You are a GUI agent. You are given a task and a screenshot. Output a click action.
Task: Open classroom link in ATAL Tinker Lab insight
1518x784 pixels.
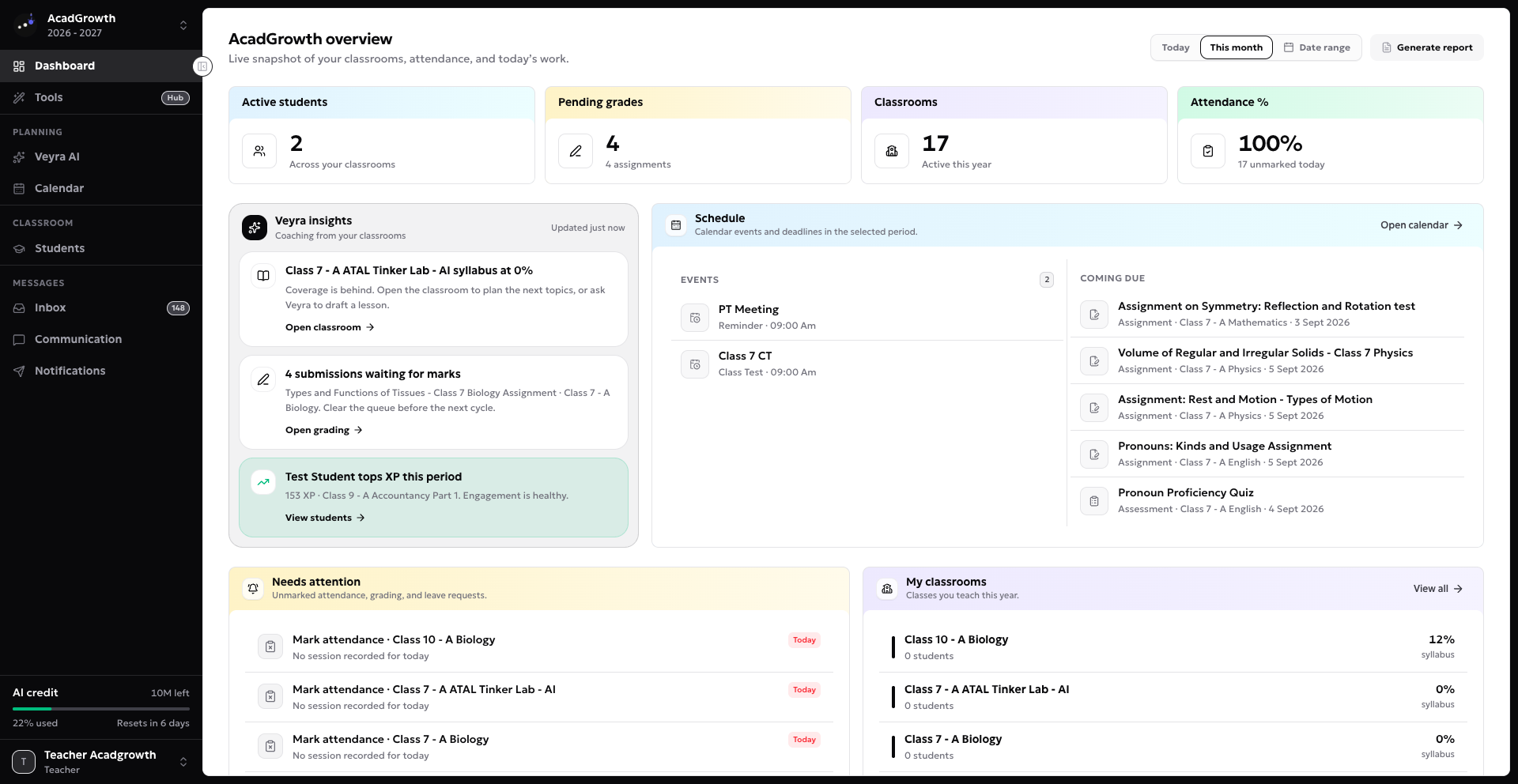coord(330,327)
